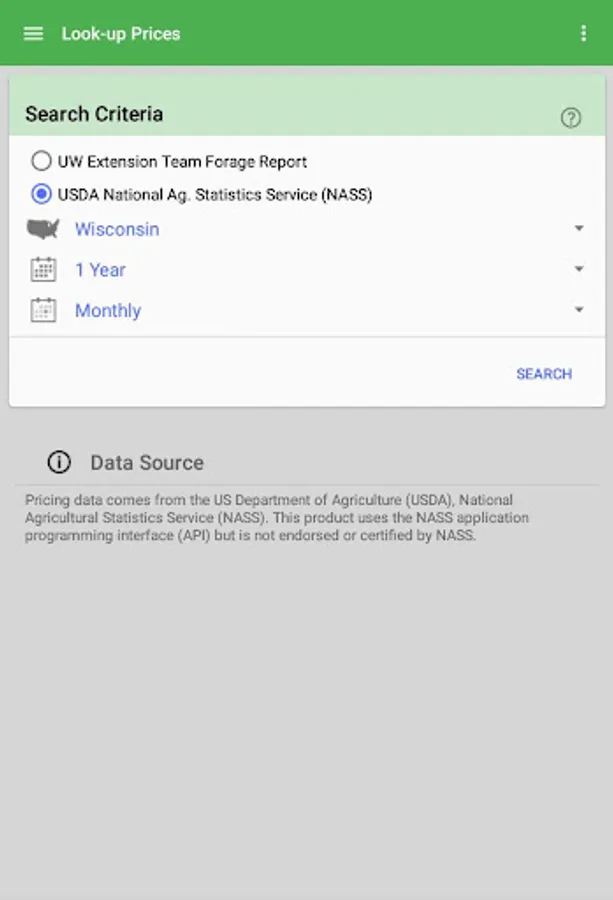
Task: Expand the Wisconsin state dropdown arrow
Action: [x=579, y=229]
